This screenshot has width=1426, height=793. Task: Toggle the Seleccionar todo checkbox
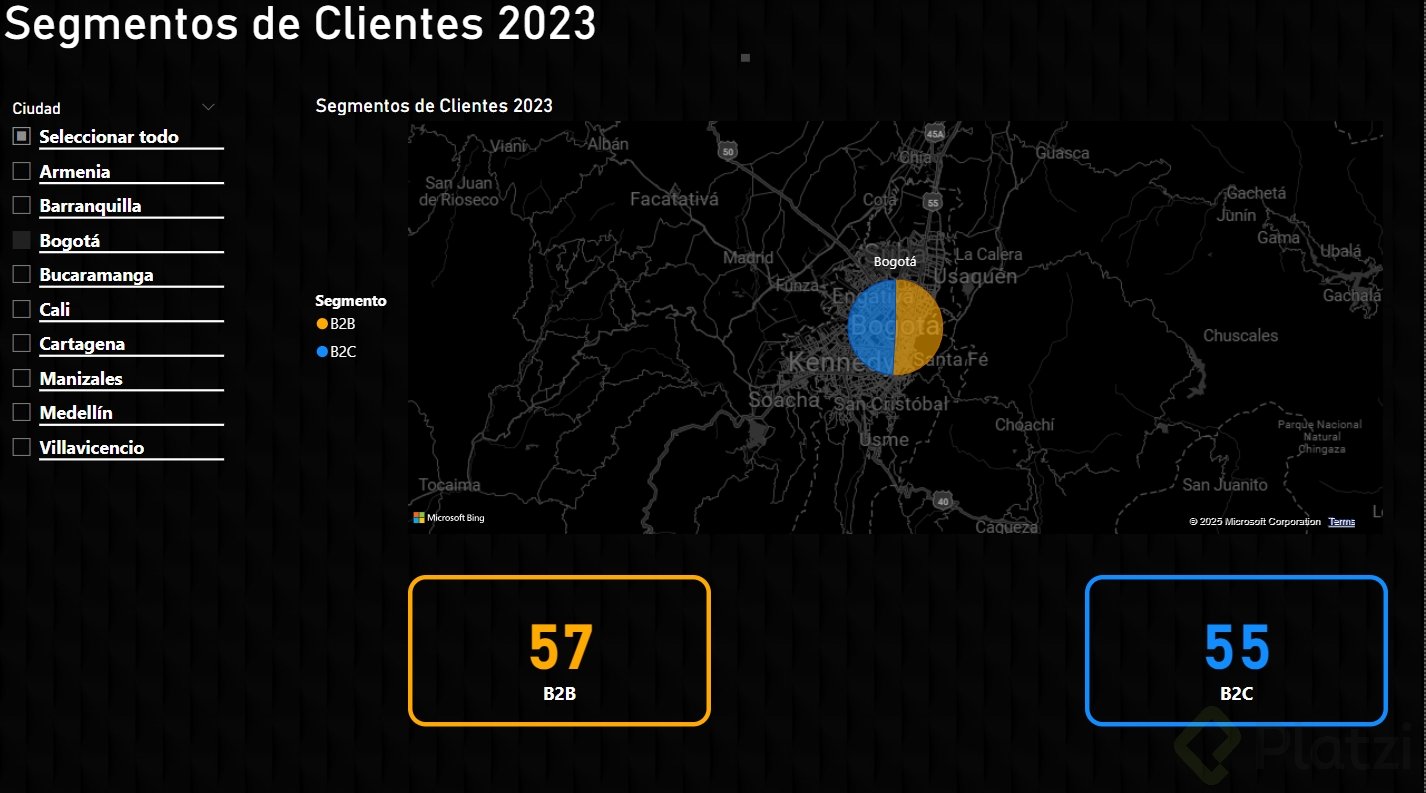pos(21,137)
